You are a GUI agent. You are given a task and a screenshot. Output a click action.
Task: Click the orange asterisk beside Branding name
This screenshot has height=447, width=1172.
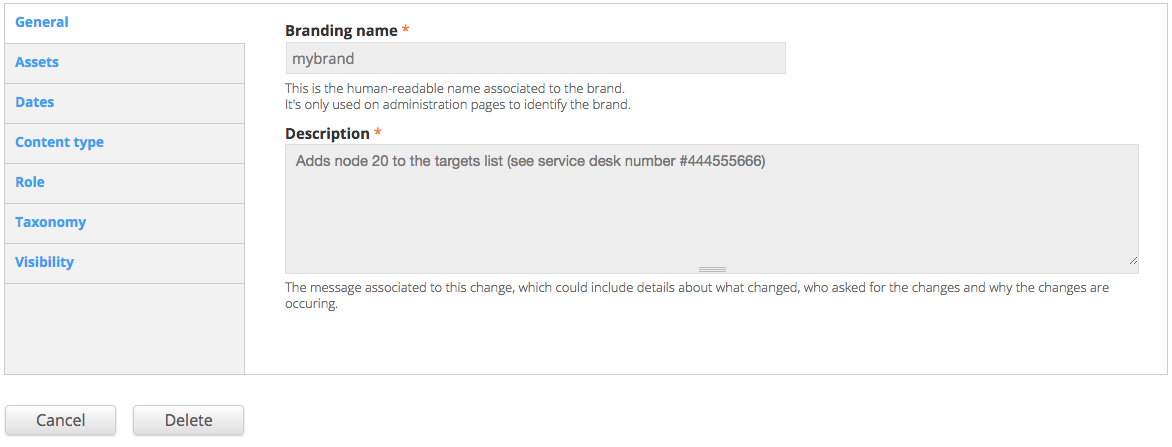[x=406, y=31]
